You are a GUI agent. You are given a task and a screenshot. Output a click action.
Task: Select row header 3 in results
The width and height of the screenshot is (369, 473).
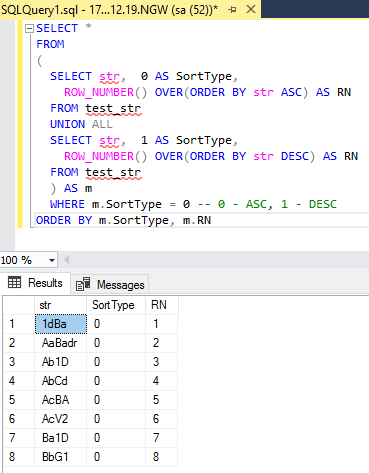click(x=19, y=362)
